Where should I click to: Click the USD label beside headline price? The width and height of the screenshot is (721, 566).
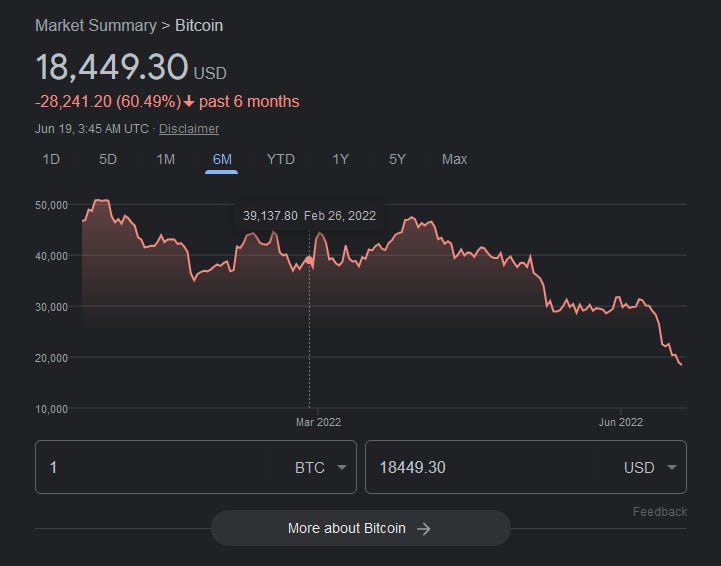(210, 74)
